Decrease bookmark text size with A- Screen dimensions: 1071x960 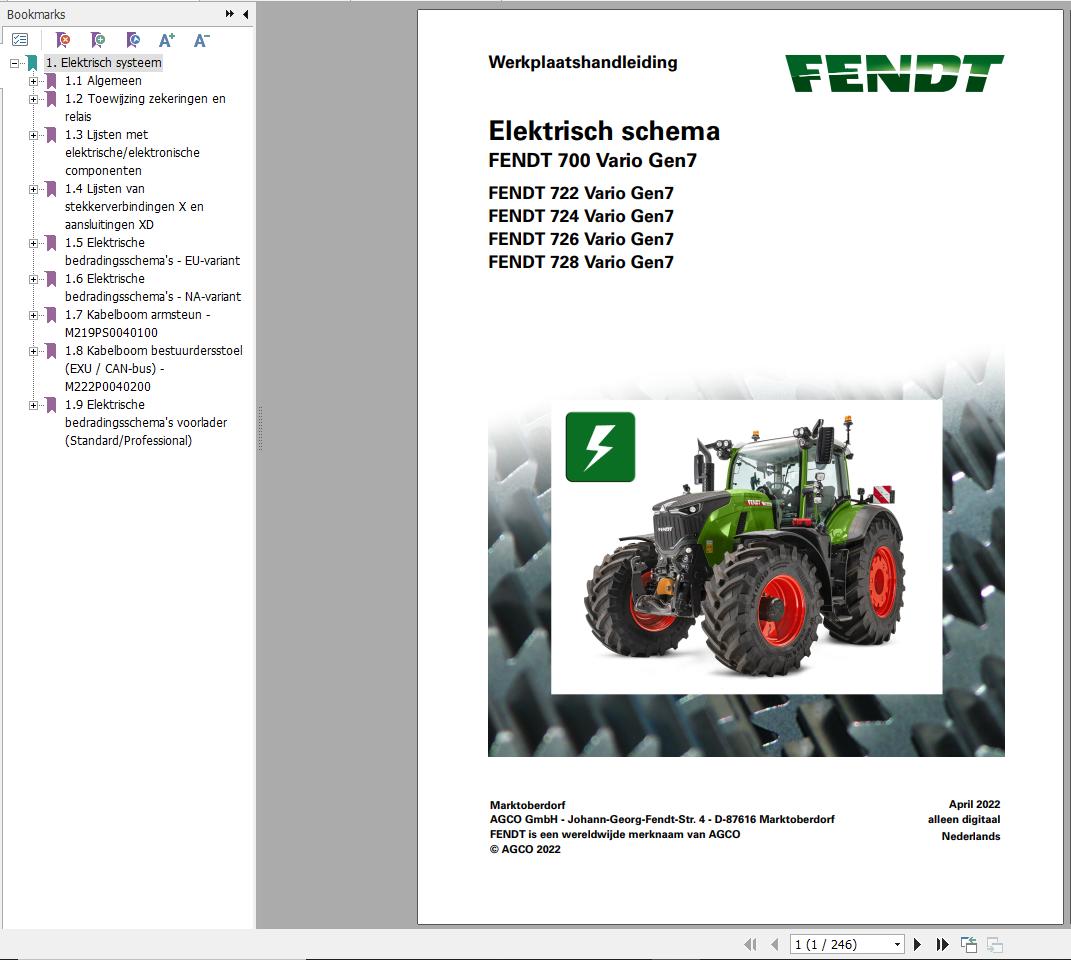(201, 40)
